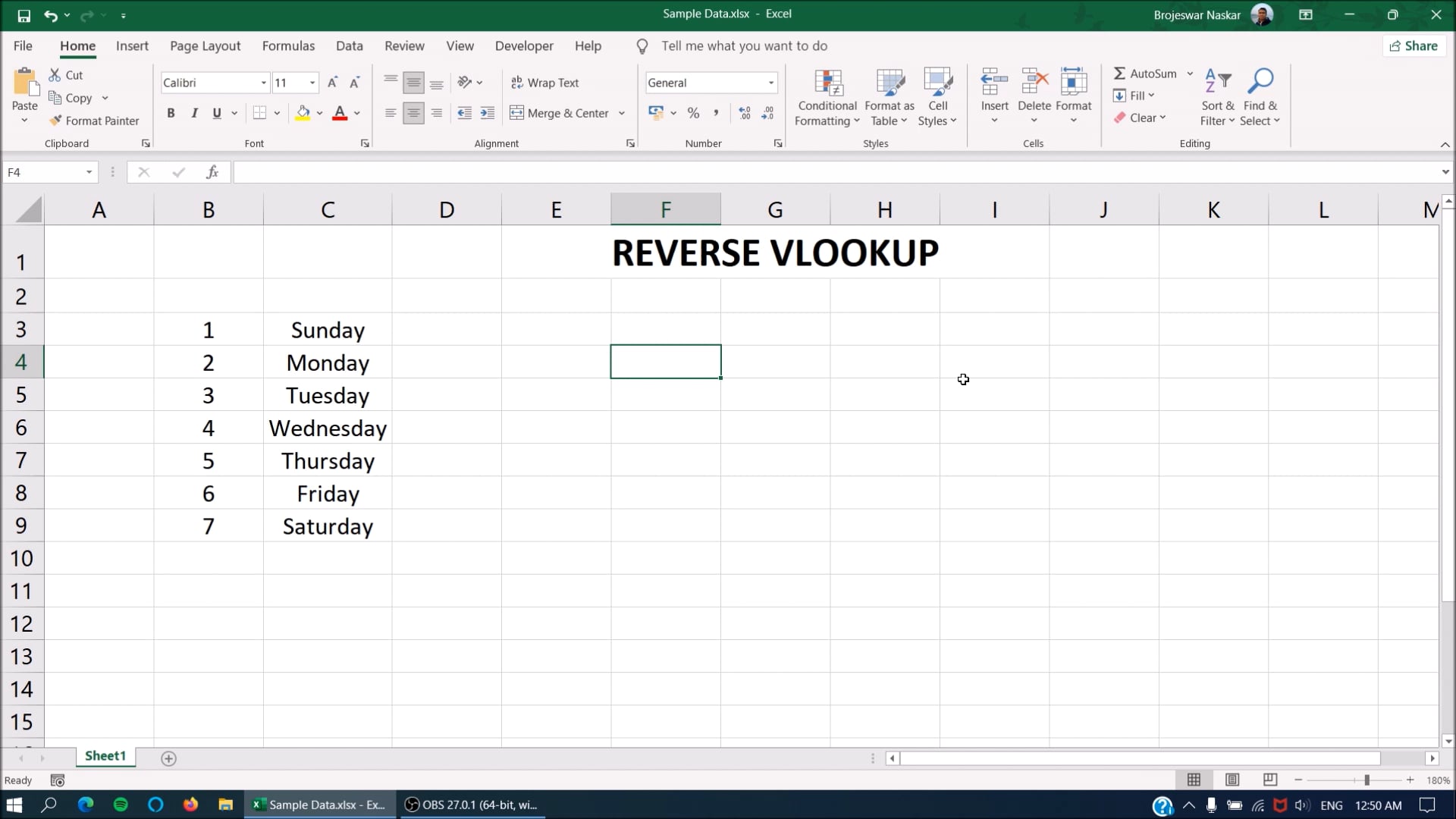Click the Decrease Indent icon
Image resolution: width=1456 pixels, height=819 pixels.
coord(465,113)
